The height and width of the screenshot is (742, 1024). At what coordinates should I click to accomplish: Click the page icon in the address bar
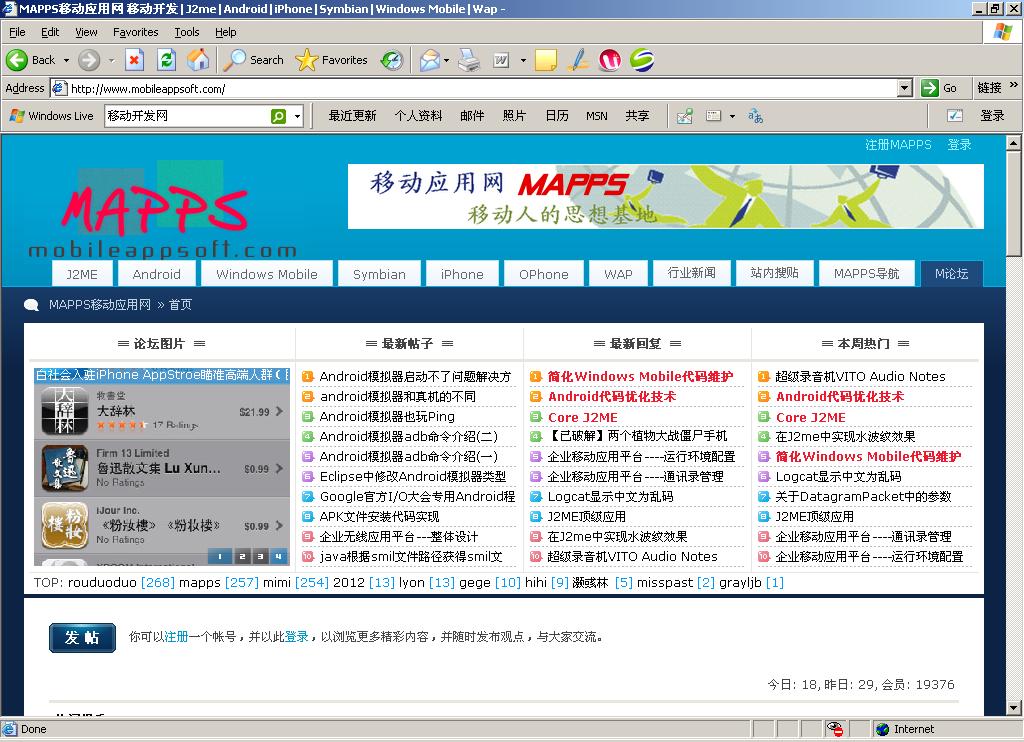[x=59, y=88]
